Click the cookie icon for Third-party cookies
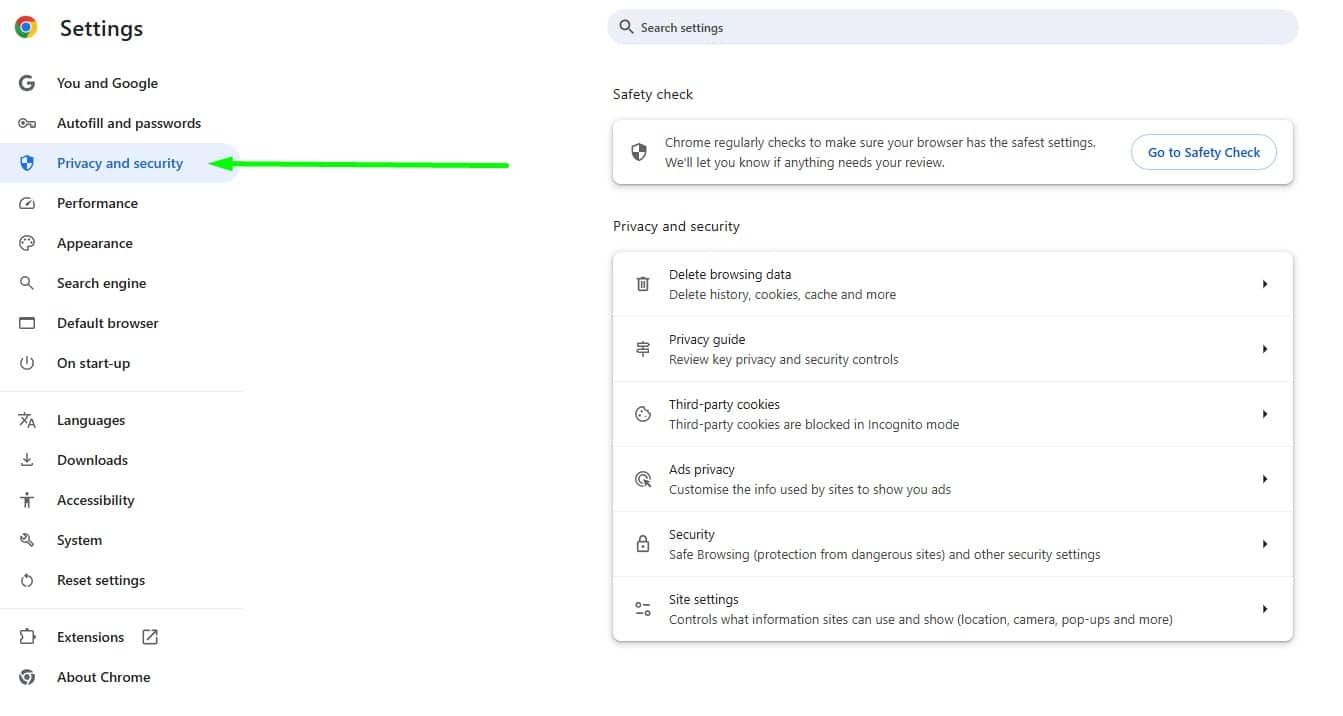This screenshot has height=716, width=1343. [643, 414]
